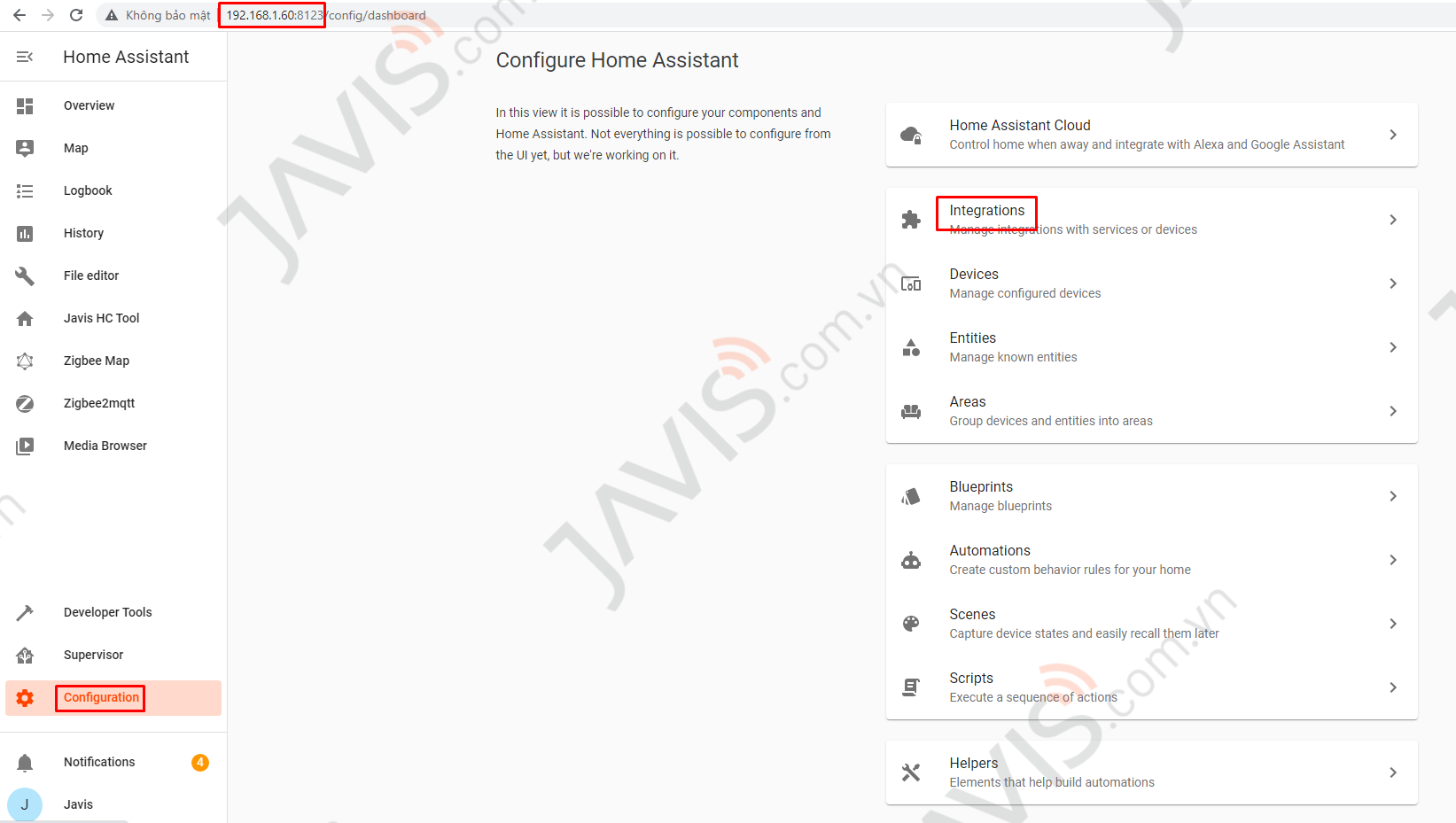Click the Media Browser play icon
Image resolution: width=1456 pixels, height=823 pixels.
(25, 446)
